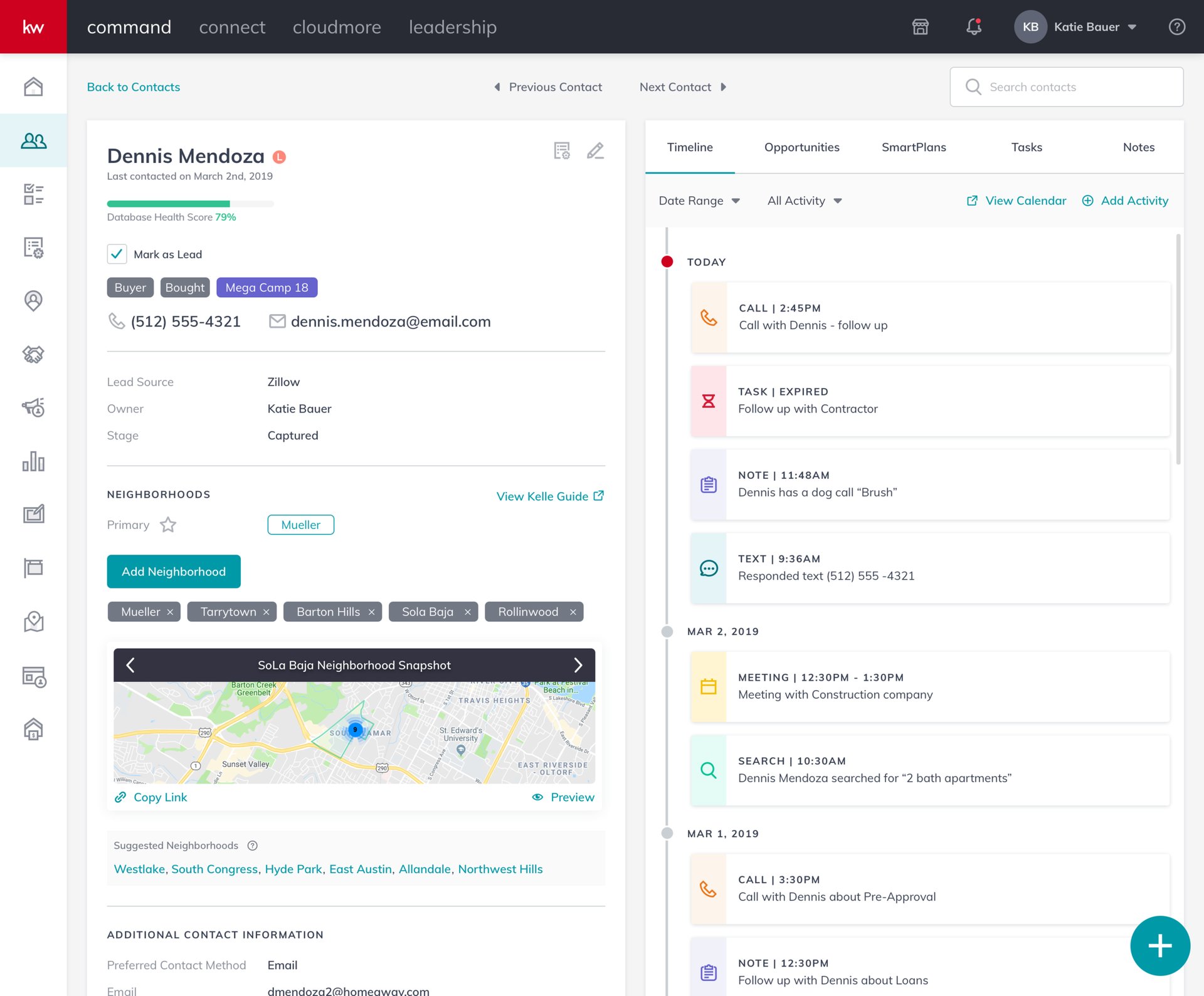Screen dimensions: 1204x996
Task: Open the cloudmore navigation item
Action: tap(337, 27)
